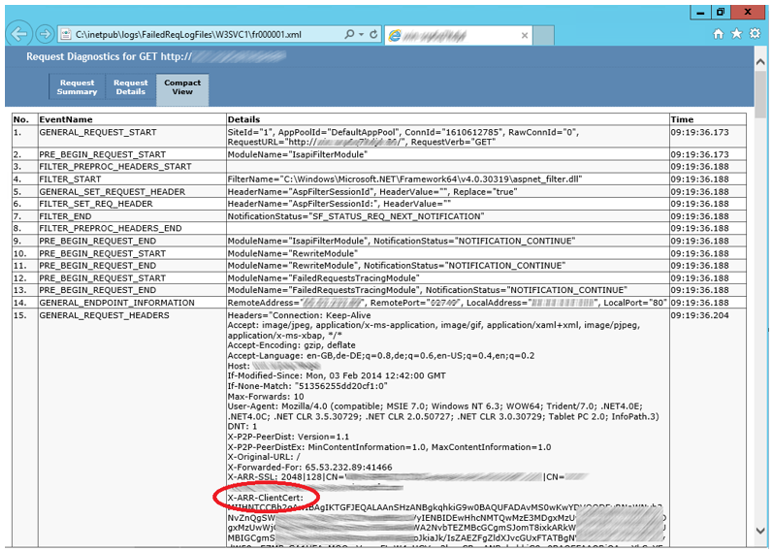Click the X-Forwarded-For header line
Screen dimensions: 774x552
(x=310, y=467)
